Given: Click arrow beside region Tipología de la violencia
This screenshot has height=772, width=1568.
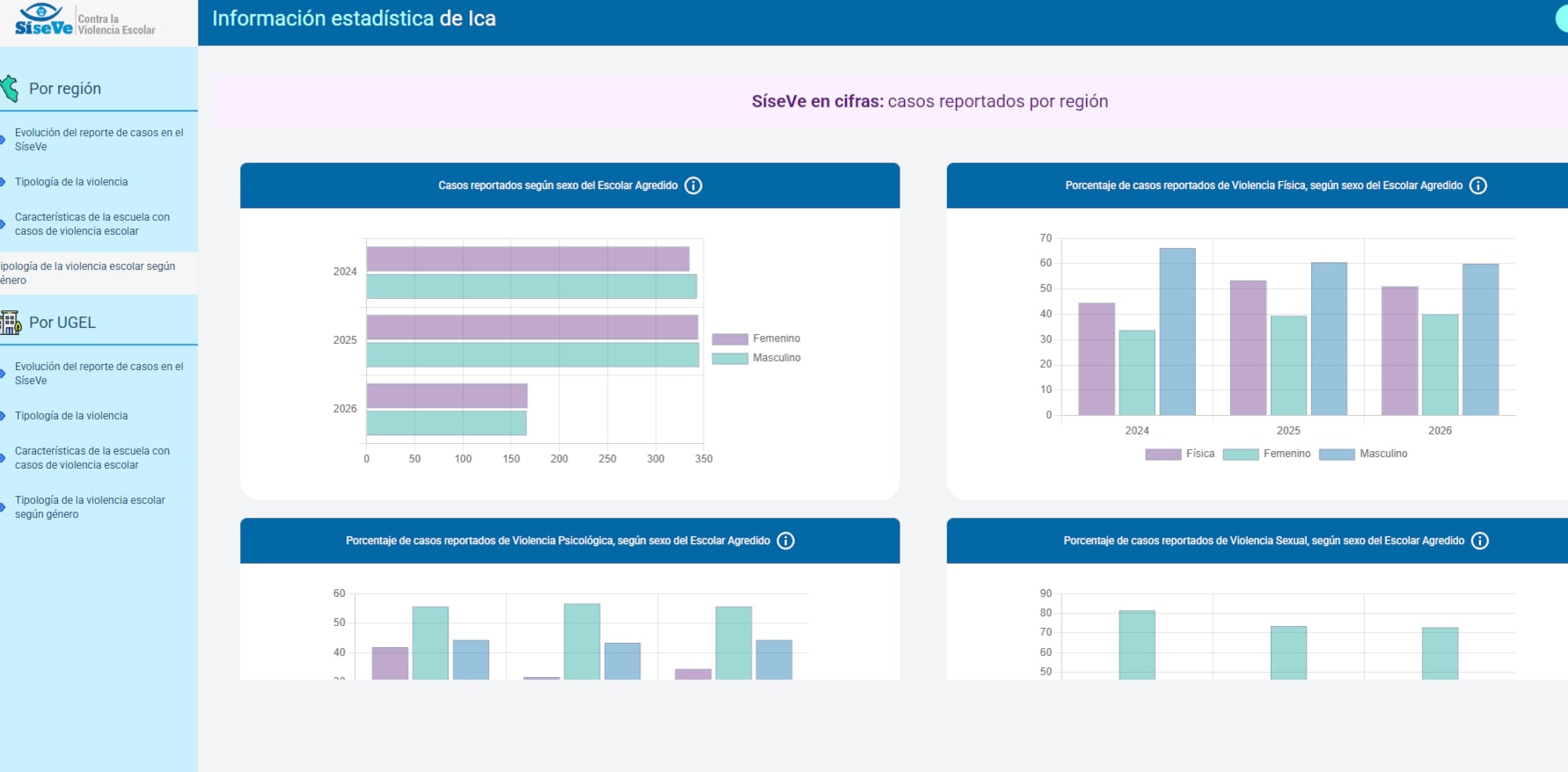Looking at the screenshot, I should coord(4,182).
